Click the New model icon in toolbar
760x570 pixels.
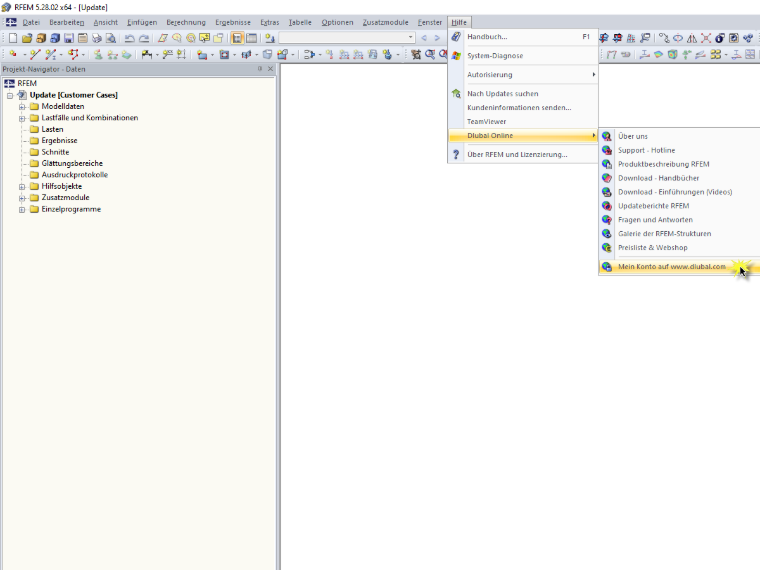[x=13, y=38]
